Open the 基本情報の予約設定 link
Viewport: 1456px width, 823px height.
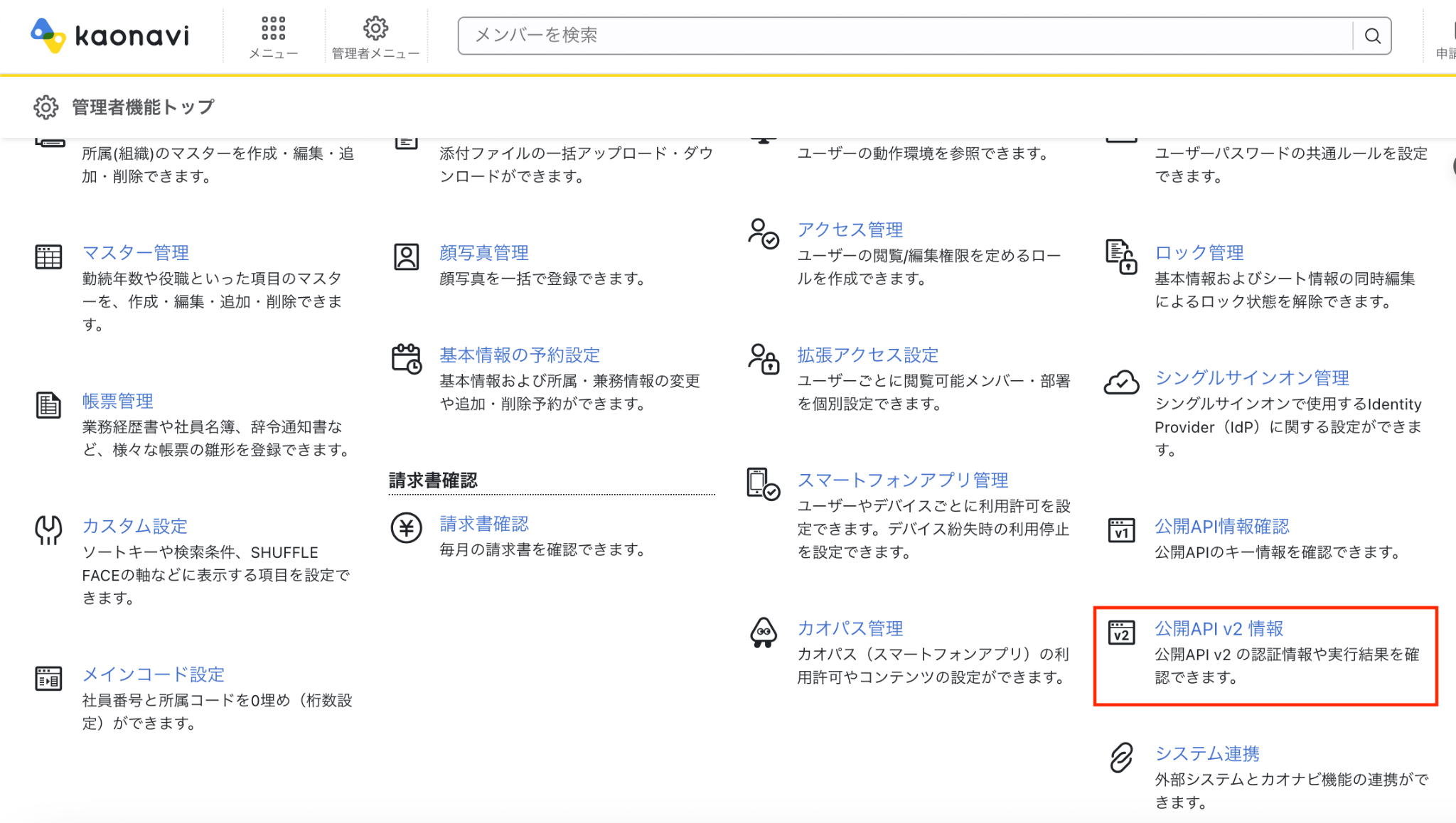[x=520, y=355]
